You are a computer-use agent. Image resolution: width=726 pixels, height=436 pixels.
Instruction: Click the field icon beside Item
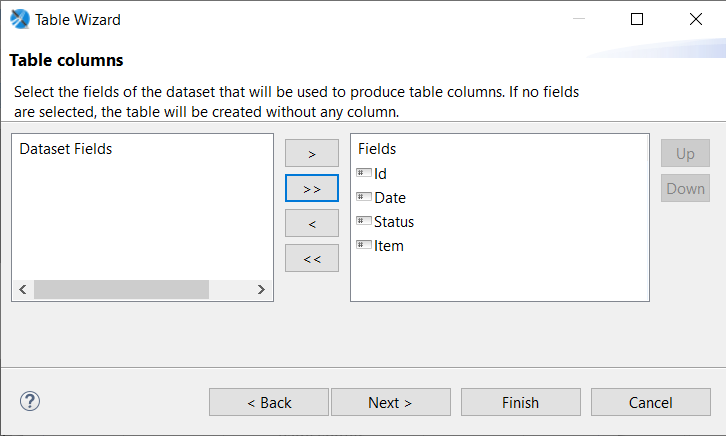tap(363, 245)
